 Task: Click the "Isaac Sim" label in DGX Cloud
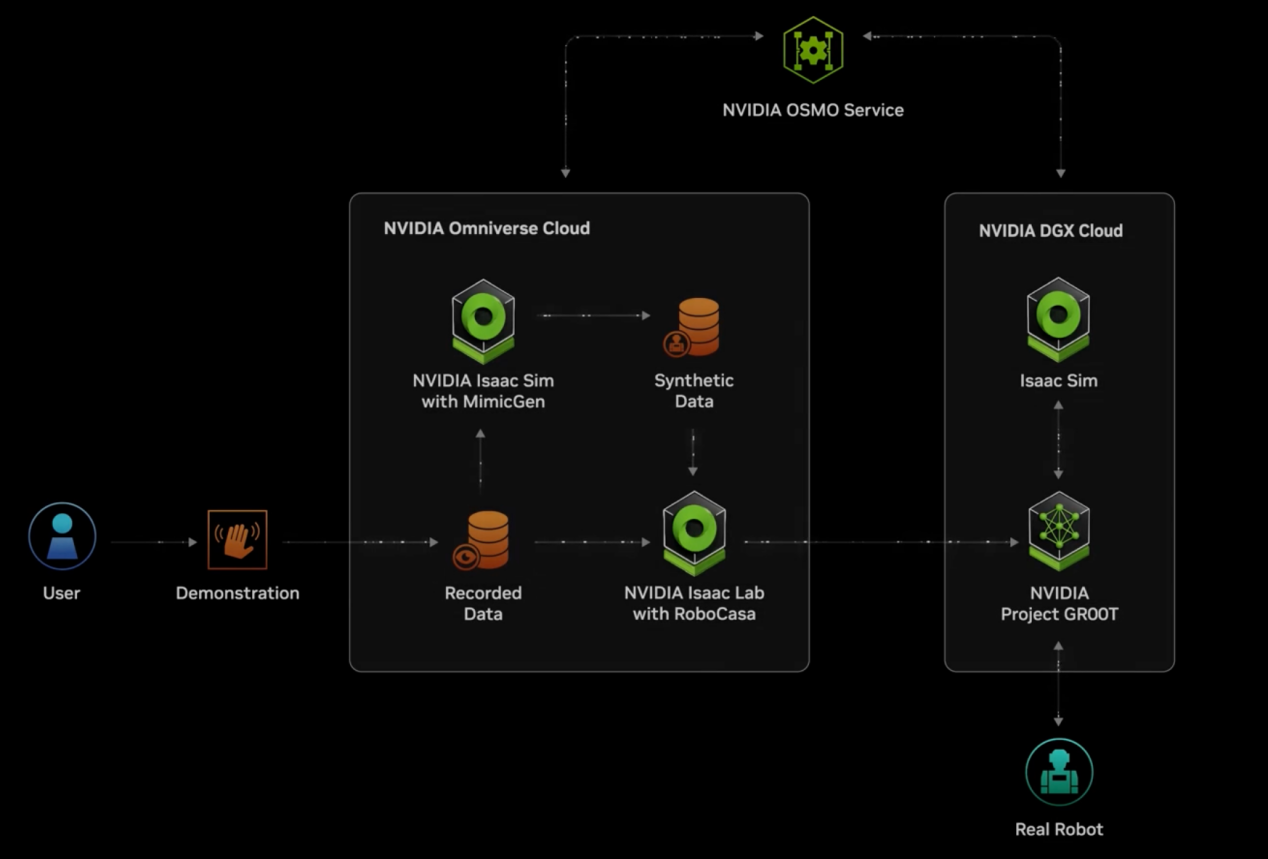tap(1059, 381)
